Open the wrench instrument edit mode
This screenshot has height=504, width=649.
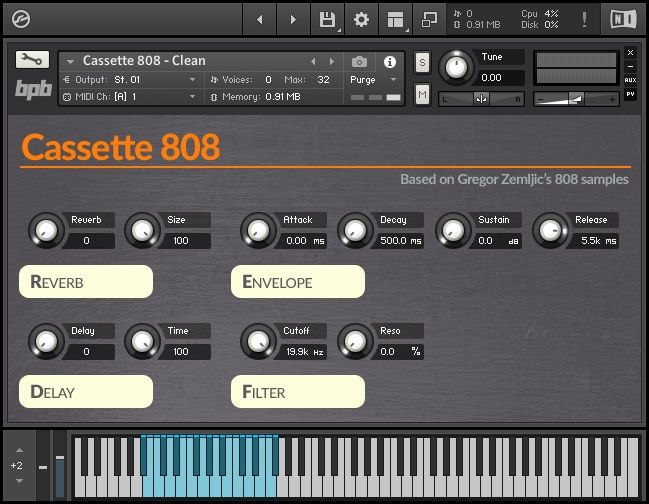[x=32, y=60]
